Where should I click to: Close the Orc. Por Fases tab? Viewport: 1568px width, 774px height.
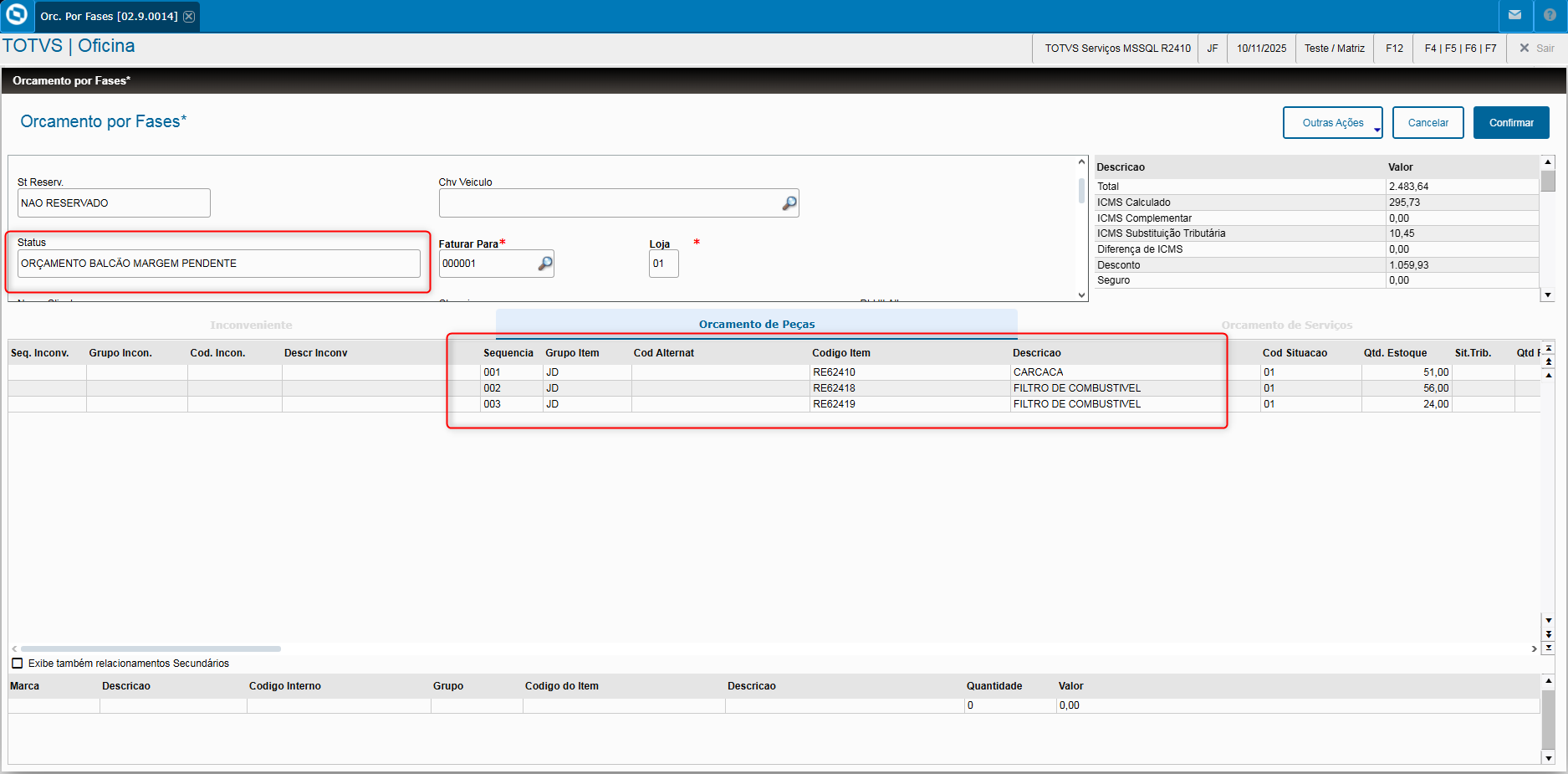point(190,17)
